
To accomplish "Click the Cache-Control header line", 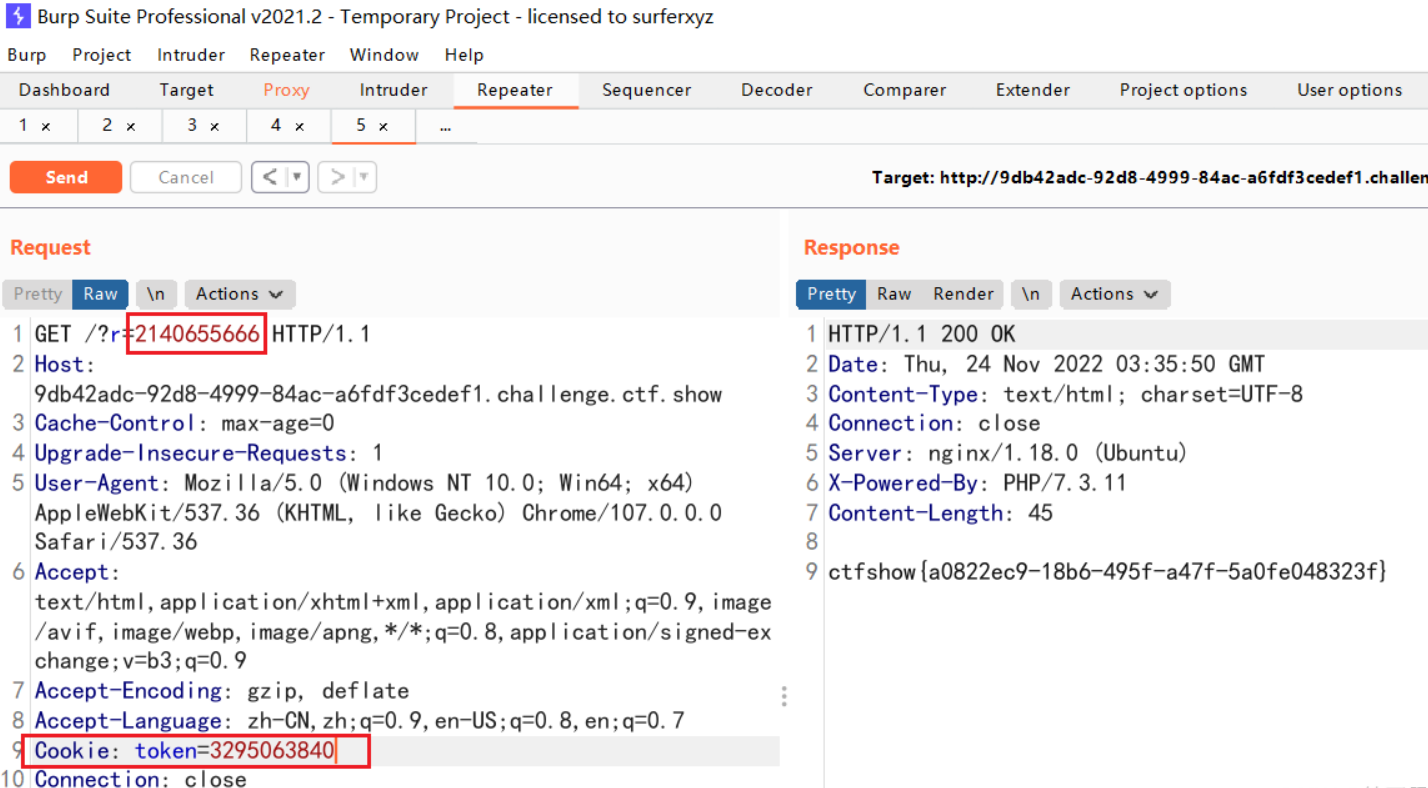I will (x=185, y=423).
